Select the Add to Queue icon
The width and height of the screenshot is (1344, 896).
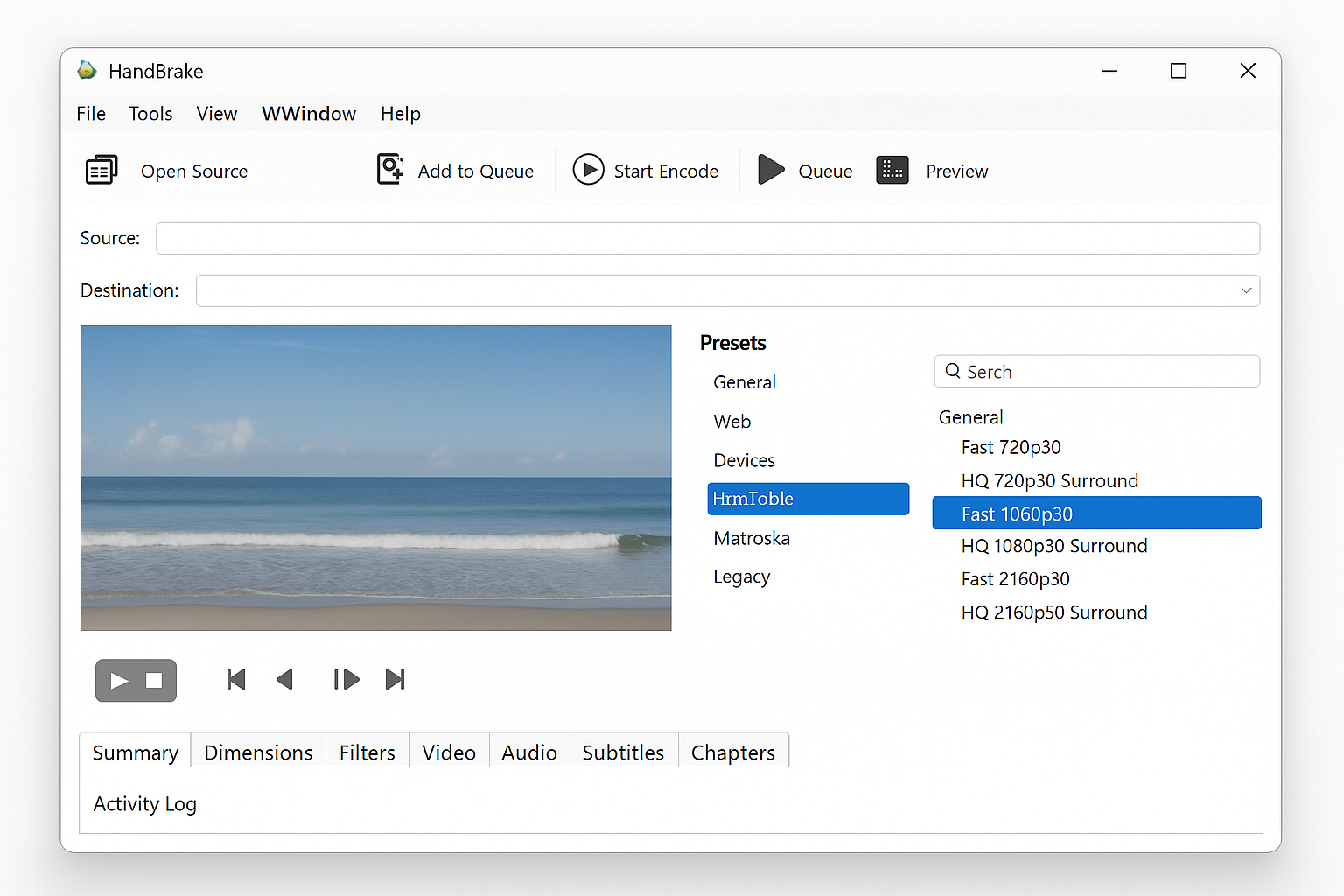390,169
